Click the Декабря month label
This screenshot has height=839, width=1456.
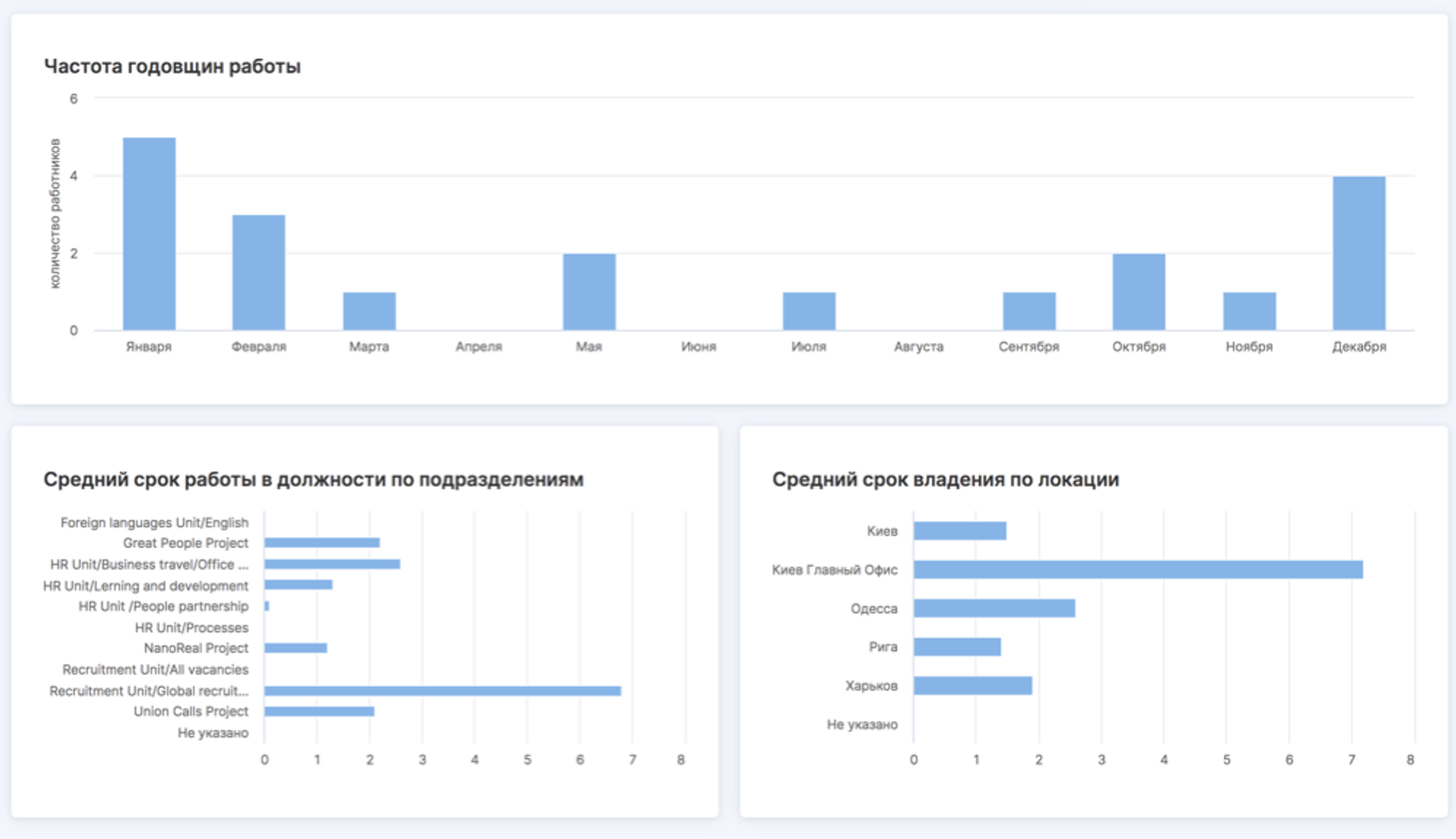pos(1359,346)
